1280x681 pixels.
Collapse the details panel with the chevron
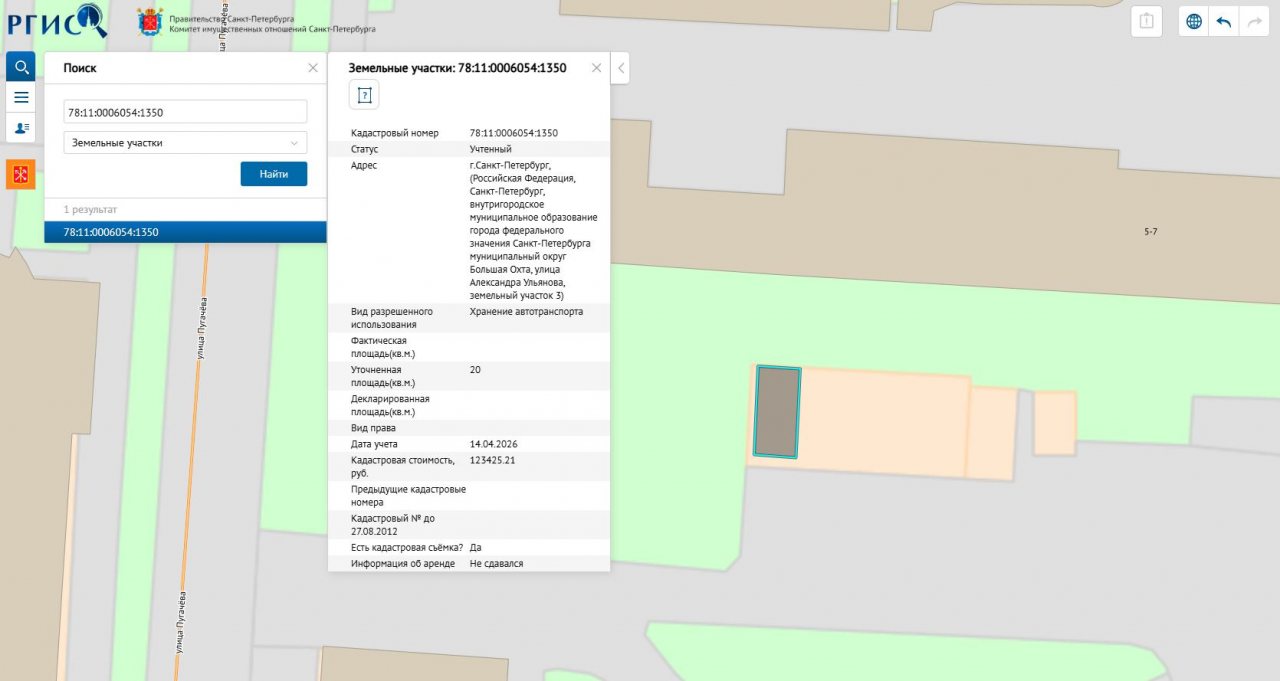point(621,68)
